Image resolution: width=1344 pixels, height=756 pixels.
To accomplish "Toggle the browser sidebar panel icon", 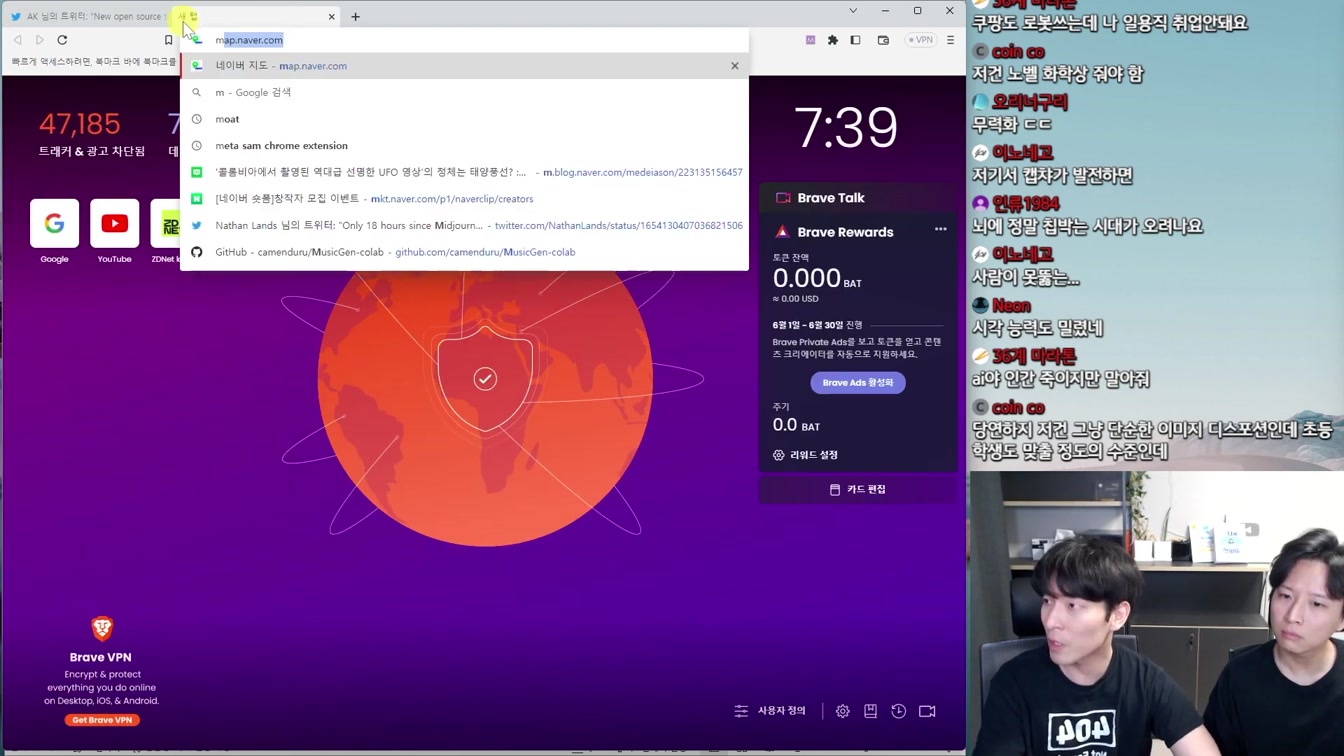I will pyautogui.click(x=855, y=40).
